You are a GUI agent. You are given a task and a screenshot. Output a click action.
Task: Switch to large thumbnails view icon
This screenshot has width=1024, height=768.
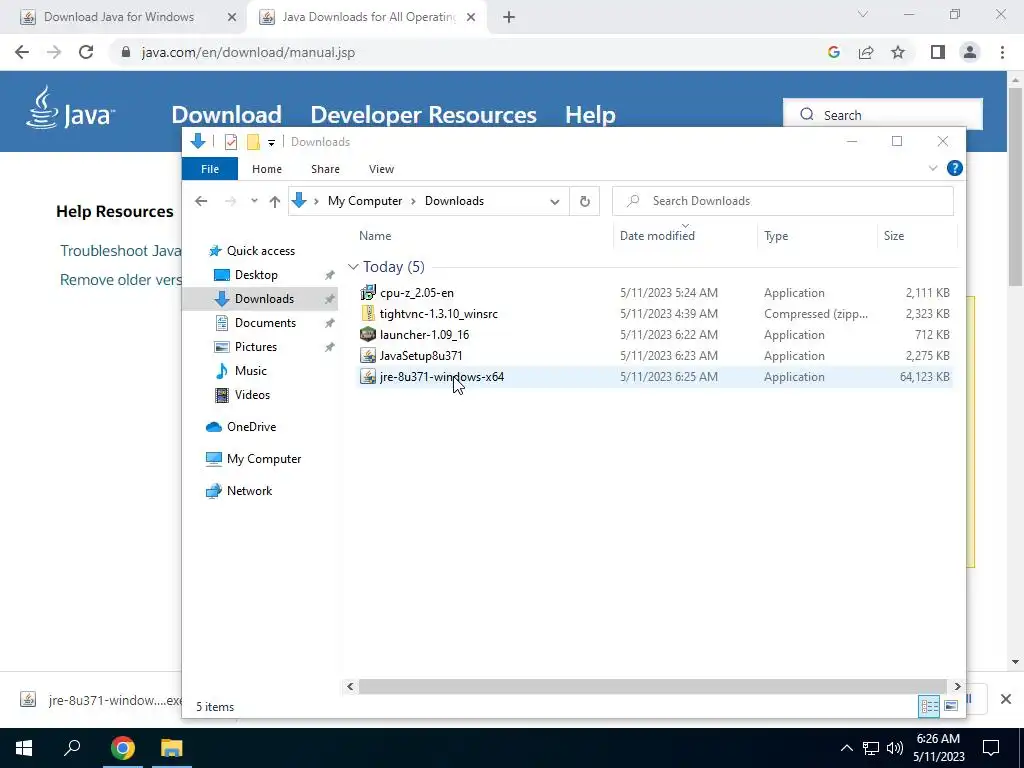[x=951, y=706]
